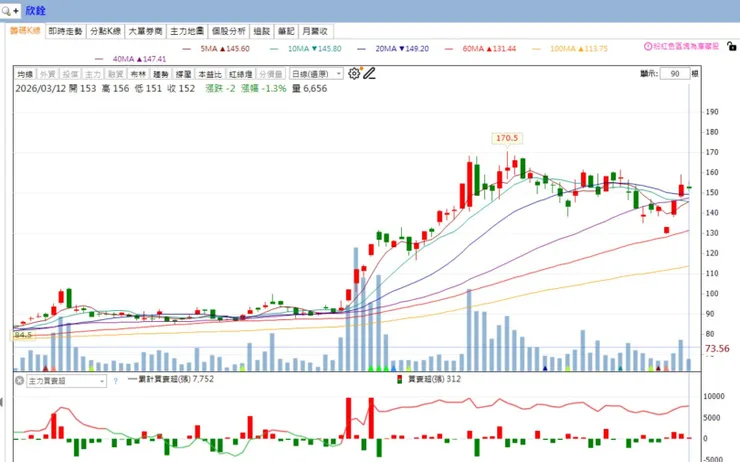Viewport: 740px width, 462px height.
Task: Expand the 主力買賣超 indicator dropdown
Action: [67, 381]
